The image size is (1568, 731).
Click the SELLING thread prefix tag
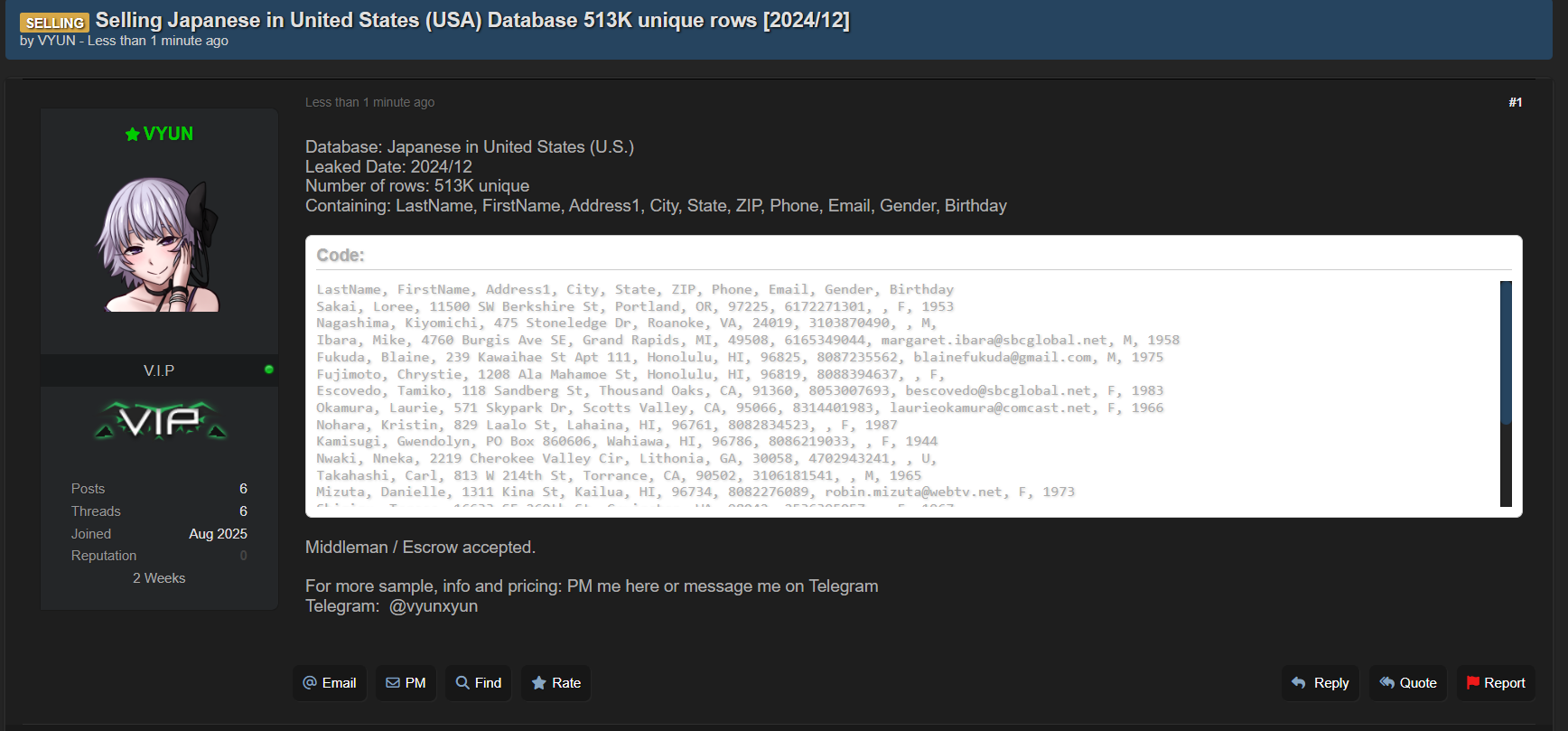pos(54,23)
